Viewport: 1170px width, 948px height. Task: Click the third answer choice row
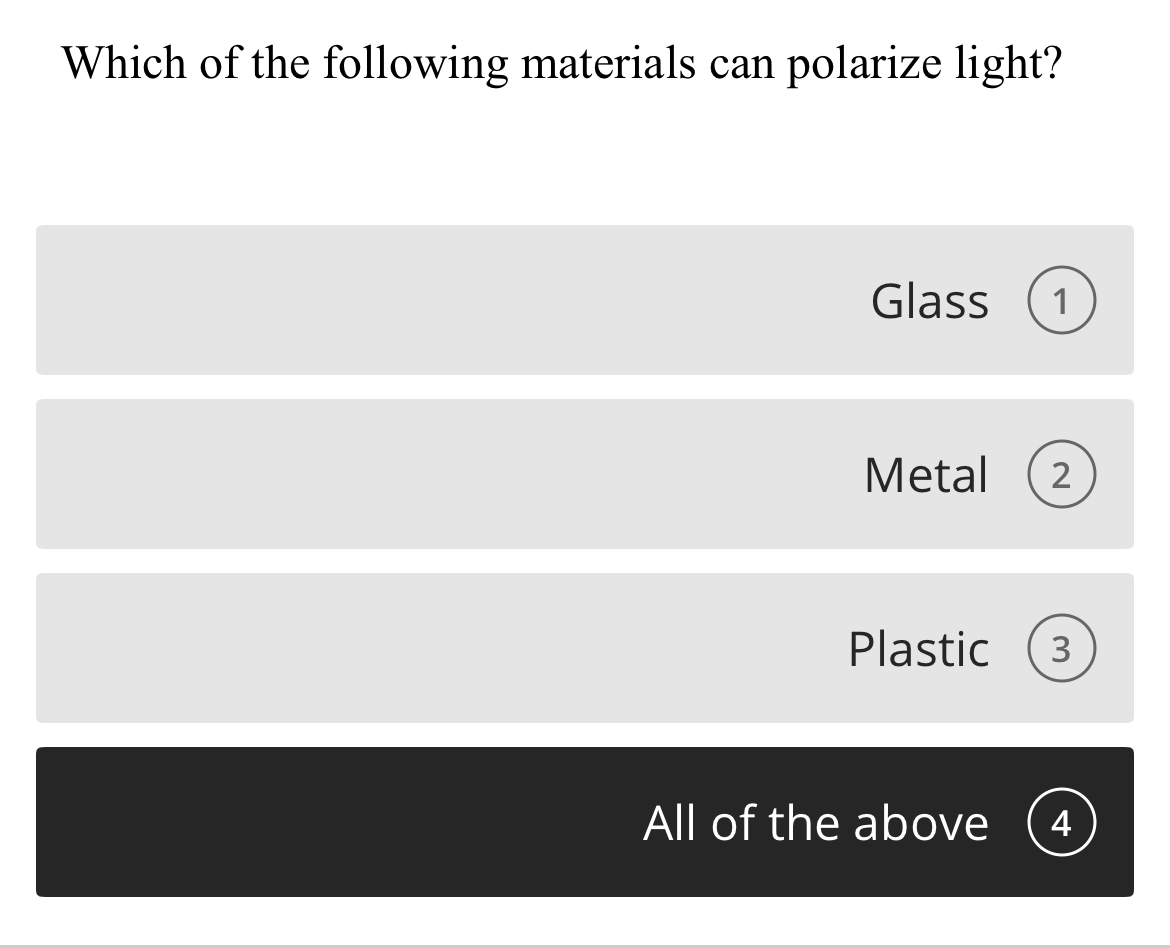pos(583,648)
